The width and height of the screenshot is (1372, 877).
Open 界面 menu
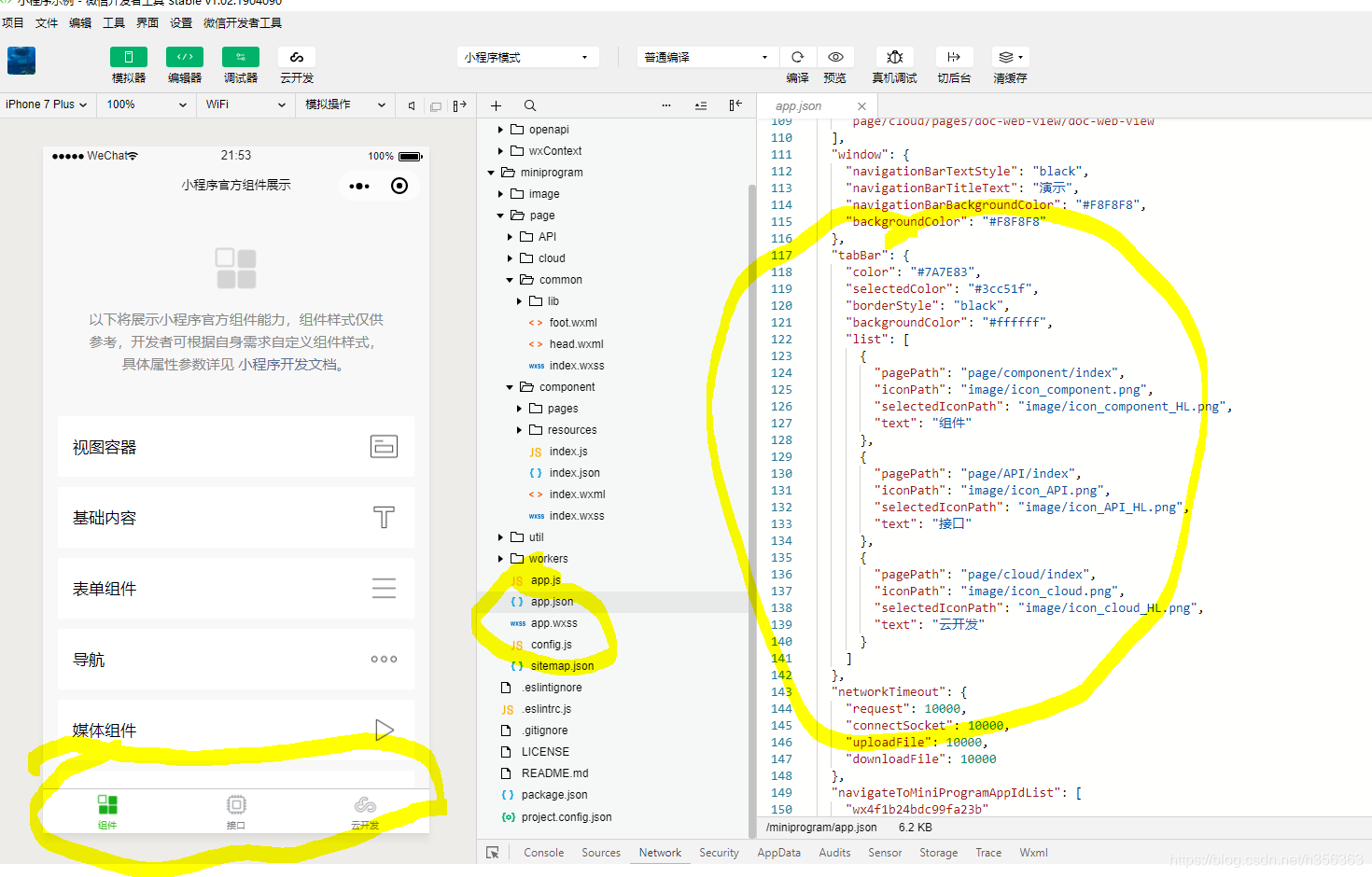[x=147, y=23]
